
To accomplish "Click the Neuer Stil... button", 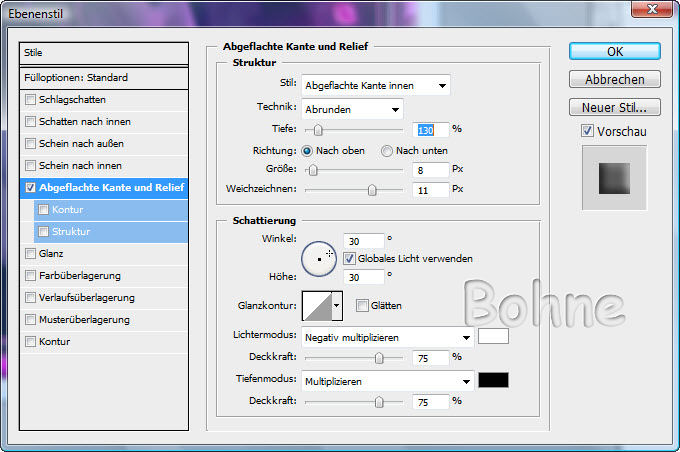I will pos(615,107).
